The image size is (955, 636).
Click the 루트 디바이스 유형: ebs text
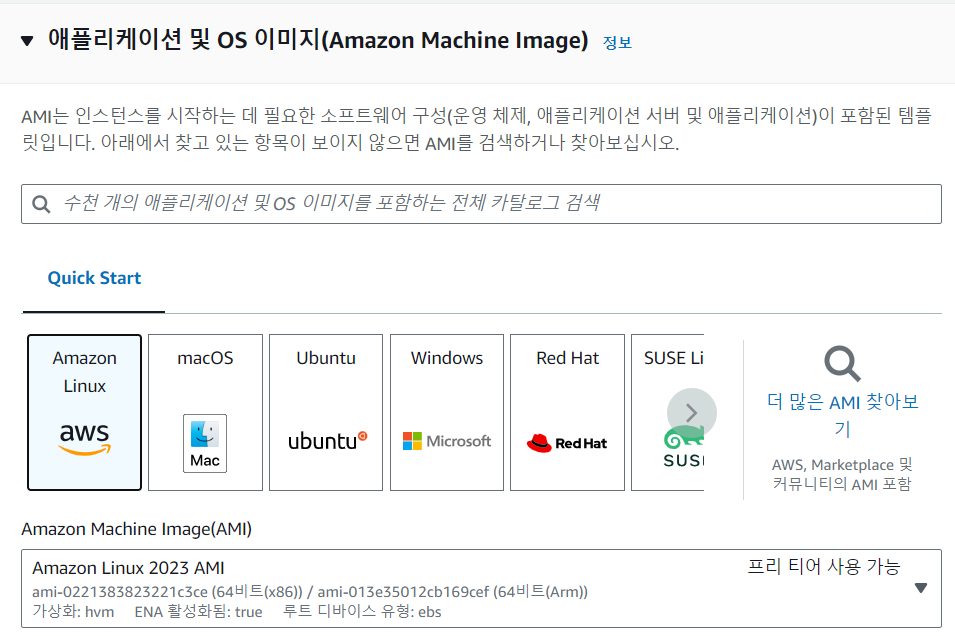[x=362, y=612]
